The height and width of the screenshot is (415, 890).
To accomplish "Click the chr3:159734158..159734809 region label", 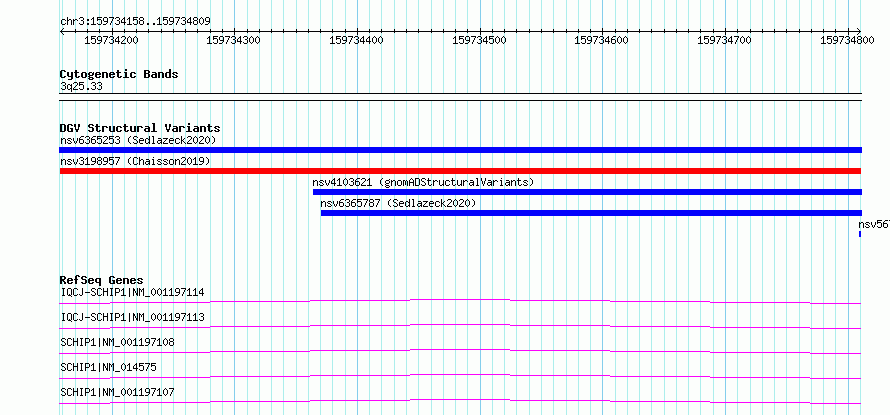I will (135, 22).
